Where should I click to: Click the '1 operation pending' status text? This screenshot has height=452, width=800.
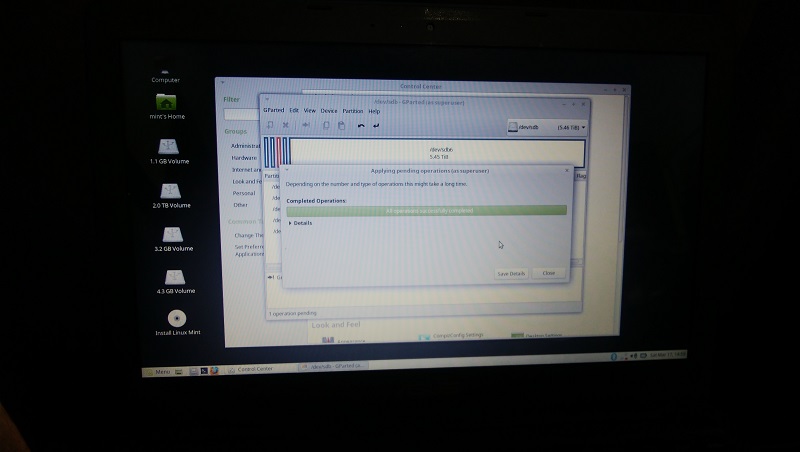293,313
